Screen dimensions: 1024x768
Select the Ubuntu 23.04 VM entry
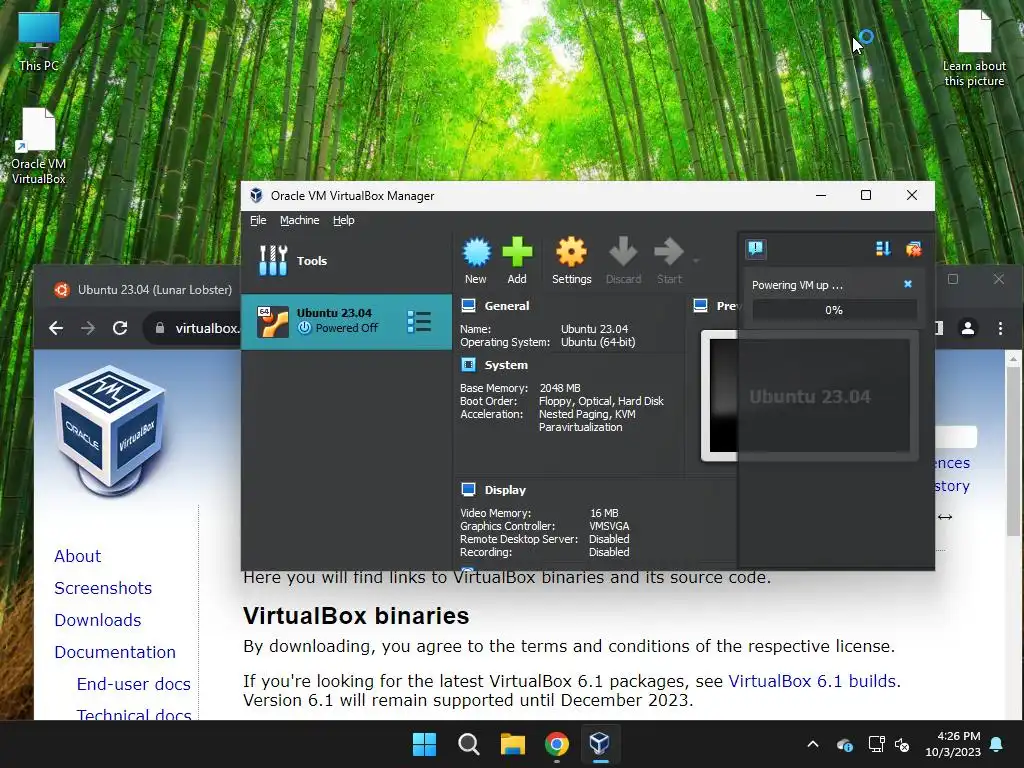pos(346,321)
